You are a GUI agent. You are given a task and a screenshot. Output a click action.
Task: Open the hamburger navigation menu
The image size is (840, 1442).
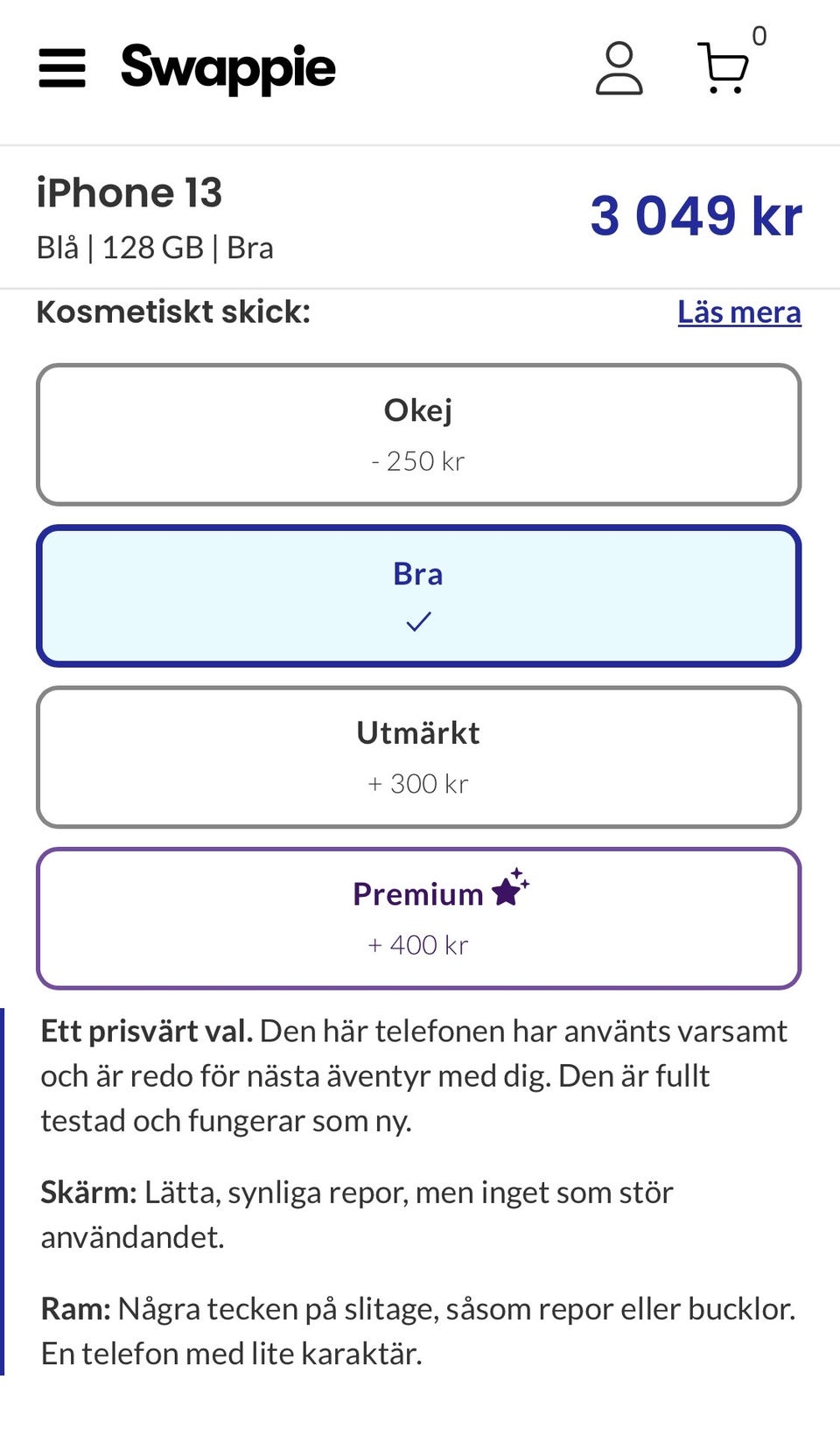tap(62, 68)
